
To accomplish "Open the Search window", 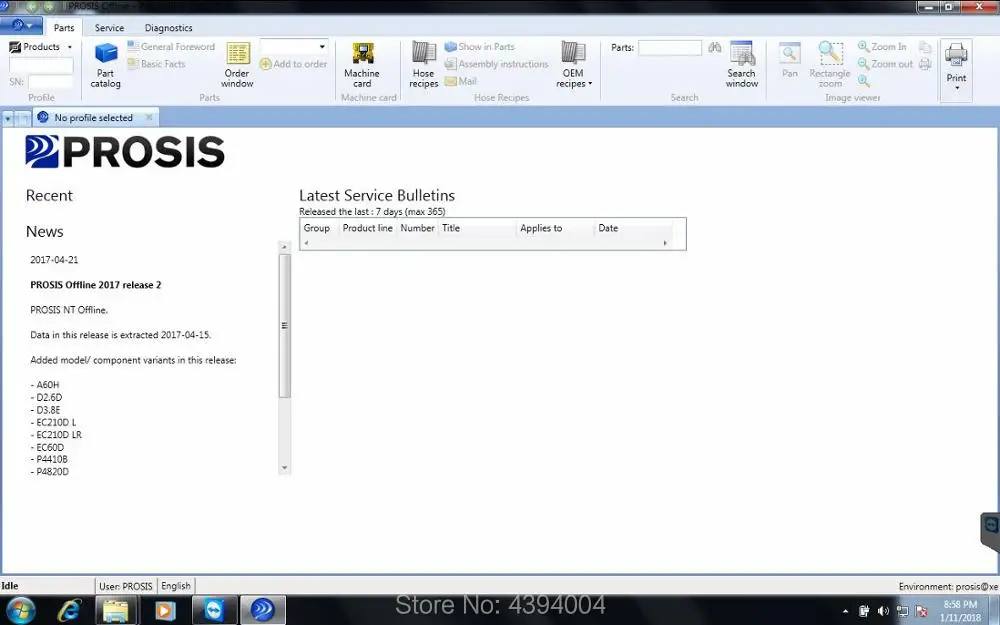I will (x=742, y=65).
